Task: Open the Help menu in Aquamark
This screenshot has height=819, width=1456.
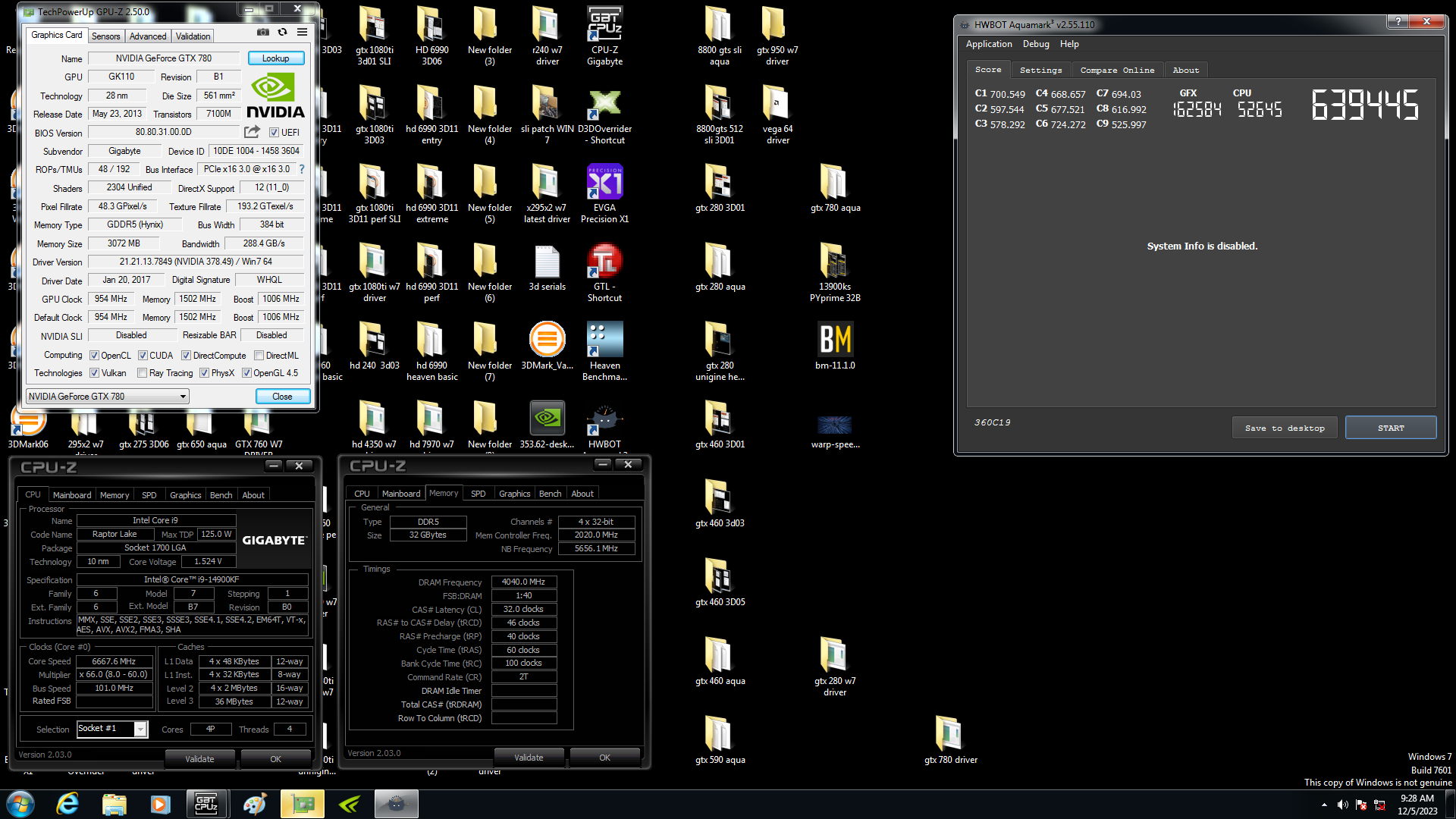Action: pyautogui.click(x=1069, y=44)
